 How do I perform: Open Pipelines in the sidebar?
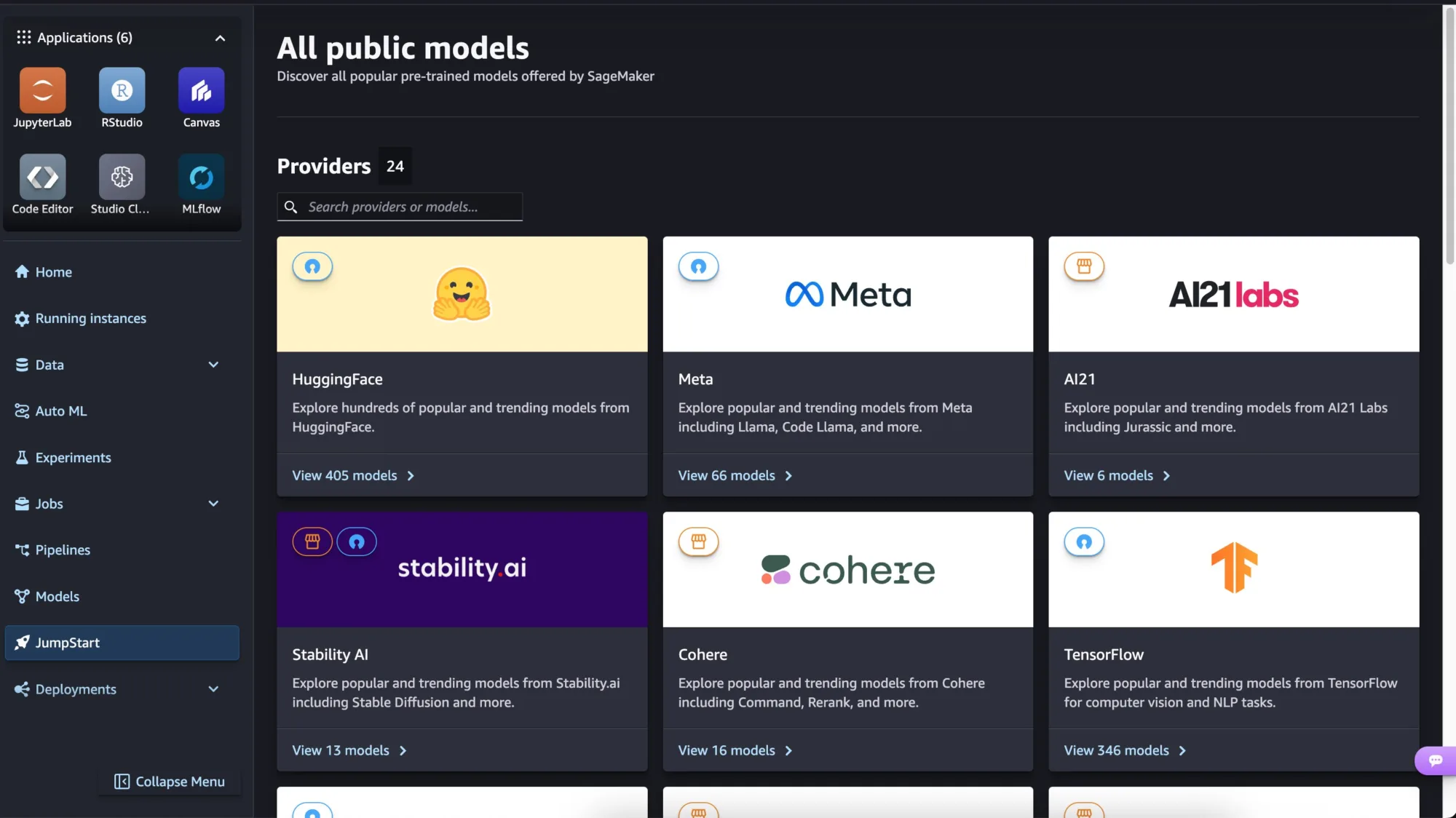point(63,550)
